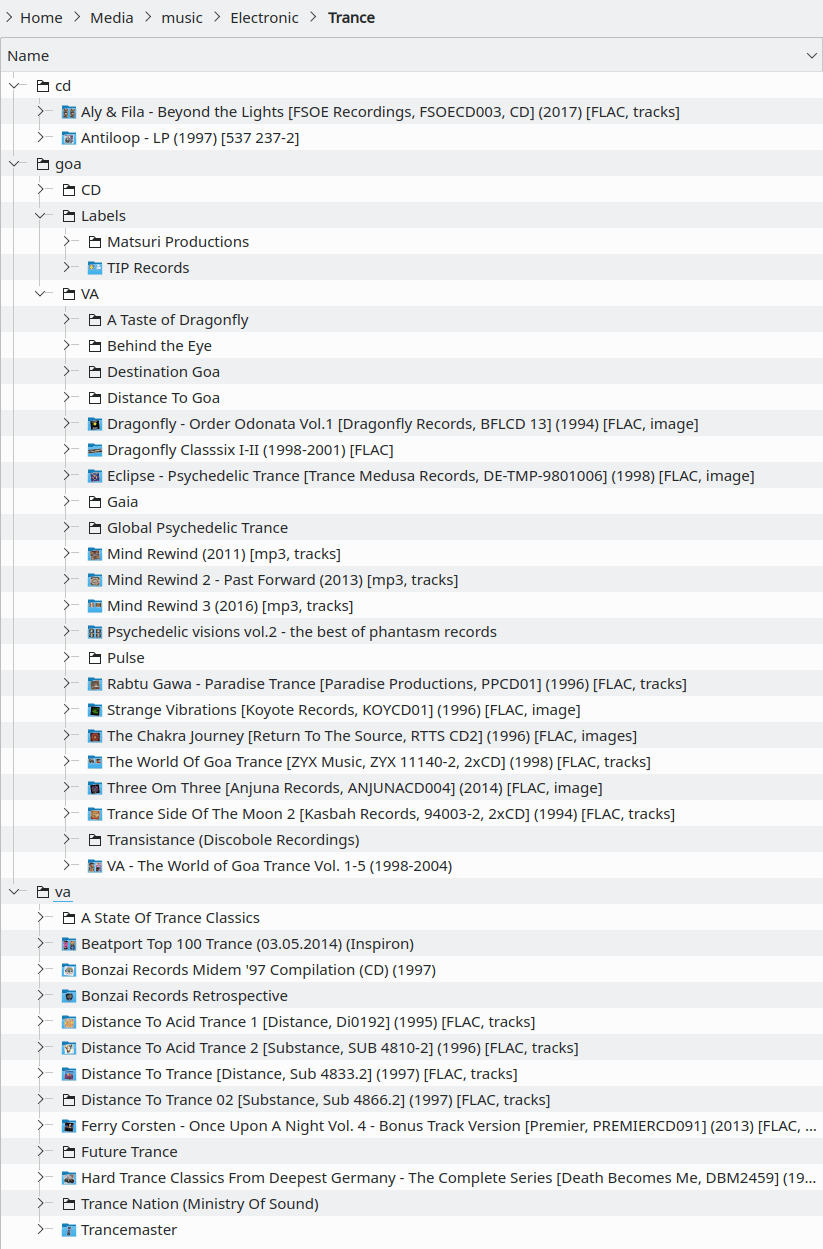Click the Rabtu Gawa cover icon
The height and width of the screenshot is (1249, 823).
[x=95, y=684]
